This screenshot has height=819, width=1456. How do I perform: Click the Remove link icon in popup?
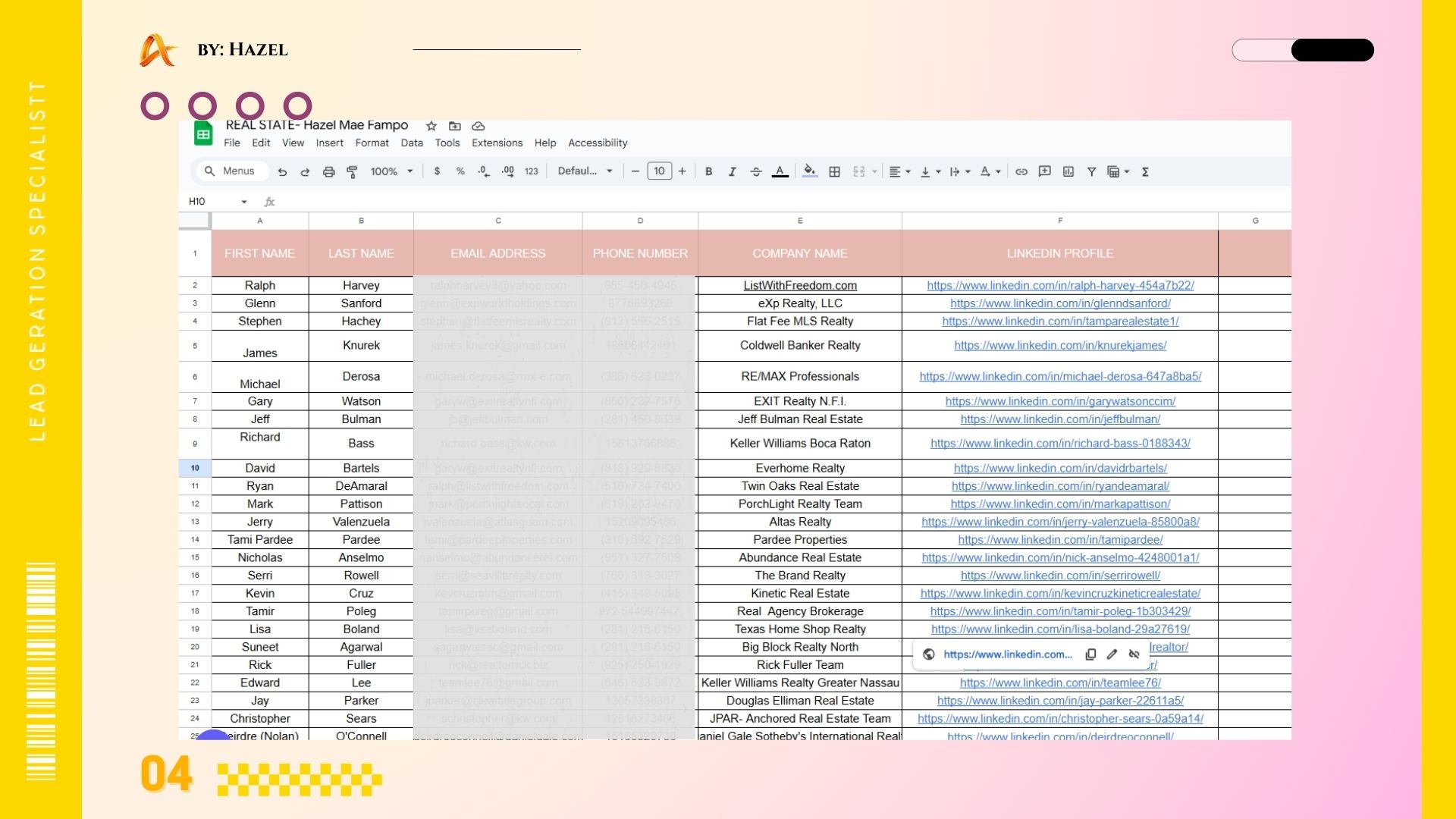pos(1134,654)
